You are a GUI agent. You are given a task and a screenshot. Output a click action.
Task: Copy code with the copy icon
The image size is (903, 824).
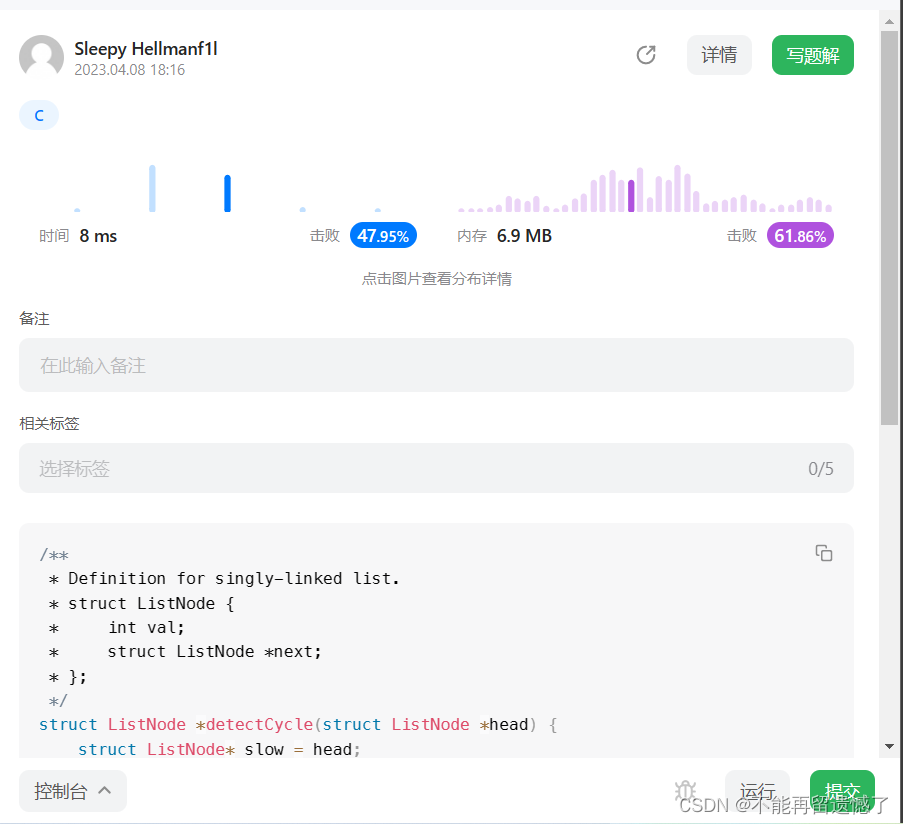(824, 553)
